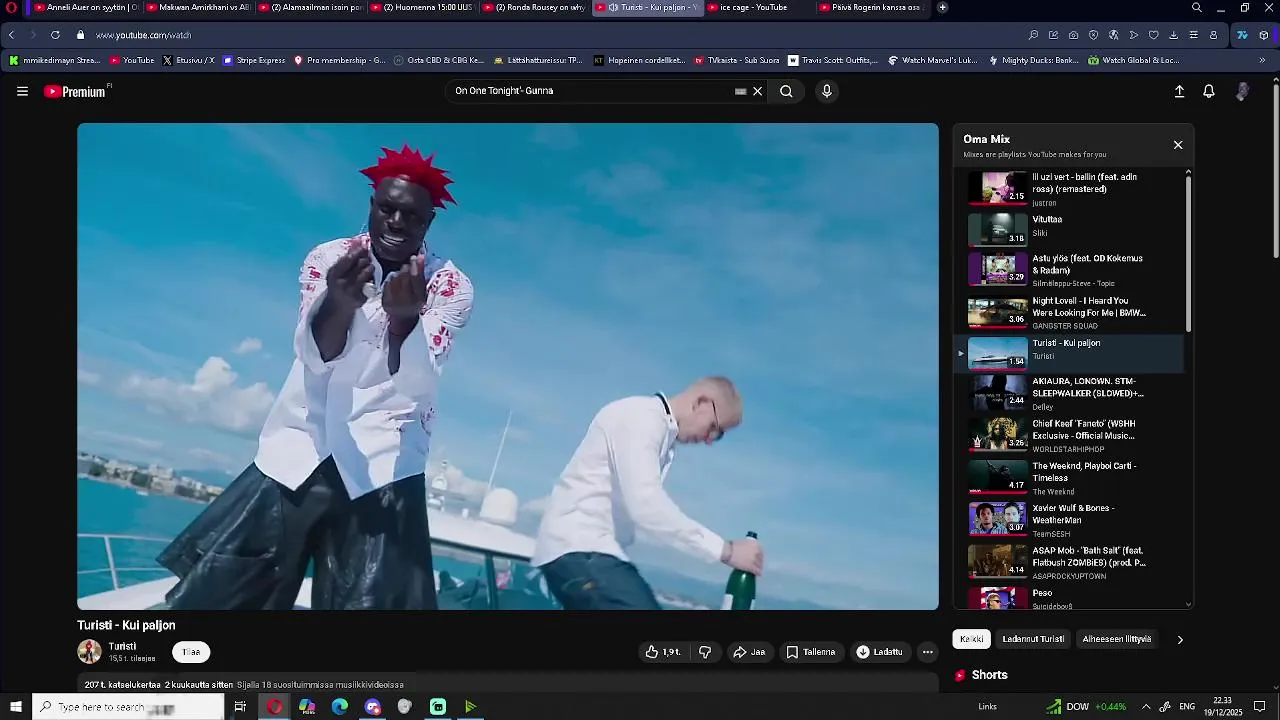Open the YouTube hamburger guide menu
The width and height of the screenshot is (1280, 720).
(x=22, y=91)
